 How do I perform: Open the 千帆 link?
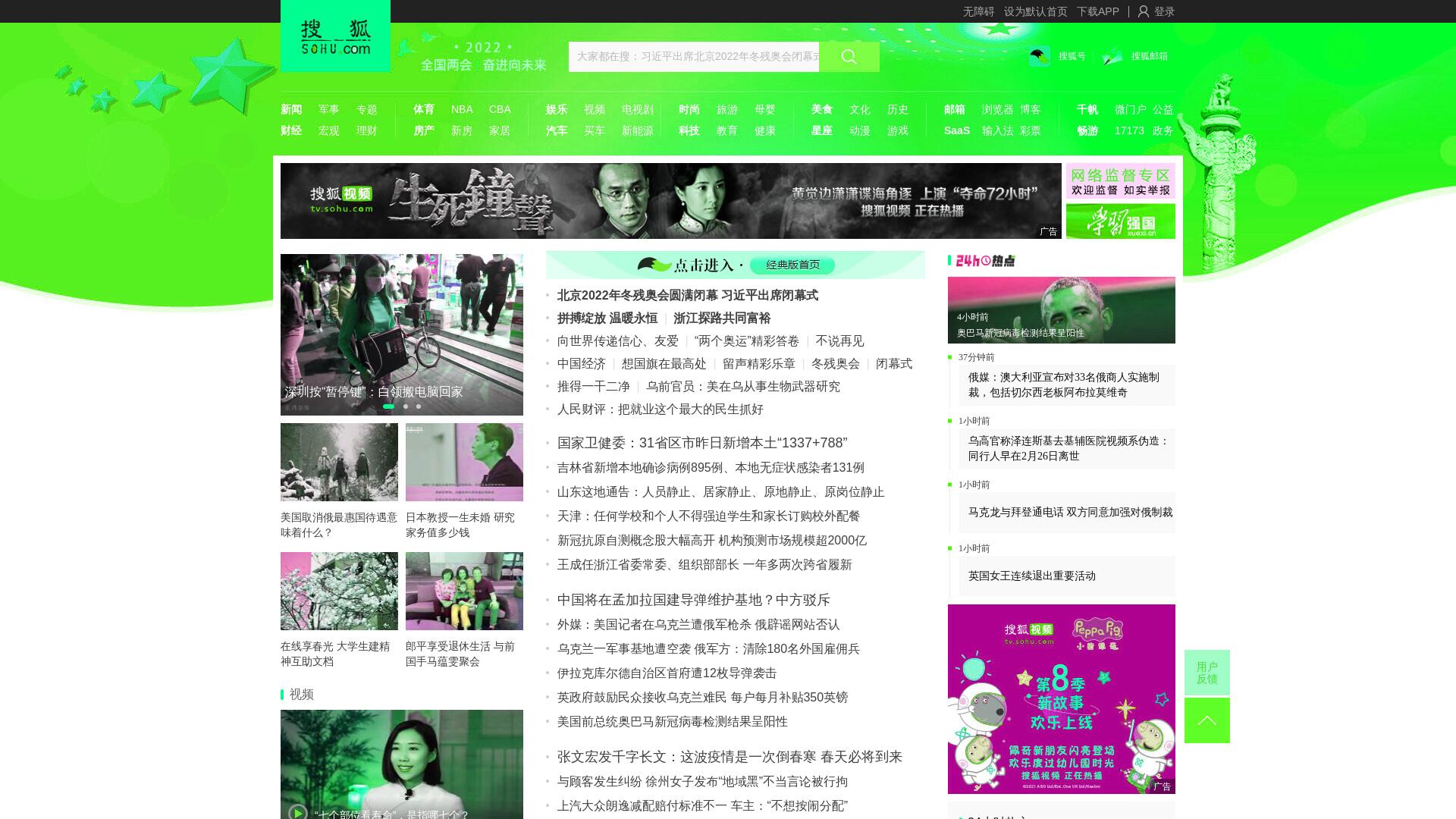click(1087, 109)
